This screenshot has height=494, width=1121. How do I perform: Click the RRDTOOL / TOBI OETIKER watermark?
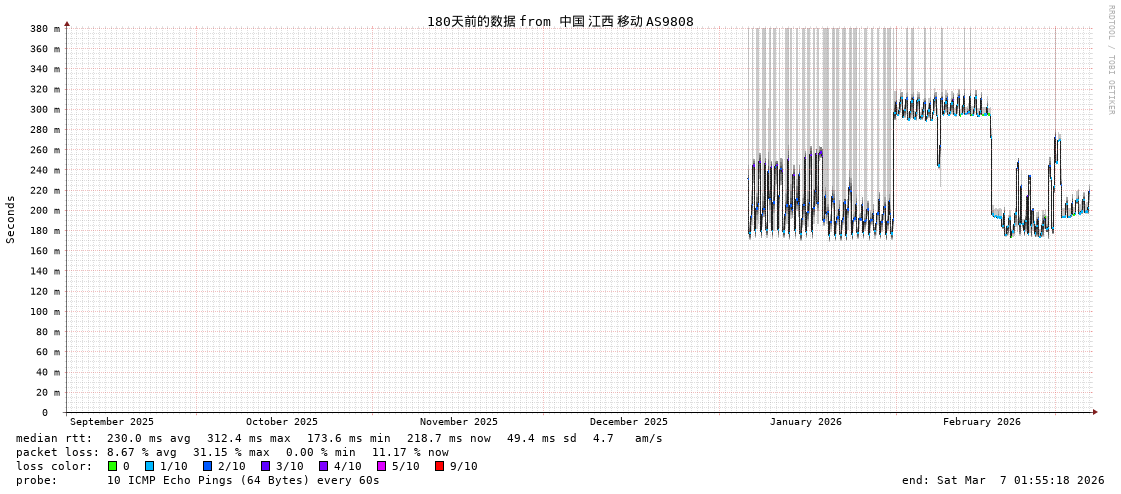(1110, 60)
